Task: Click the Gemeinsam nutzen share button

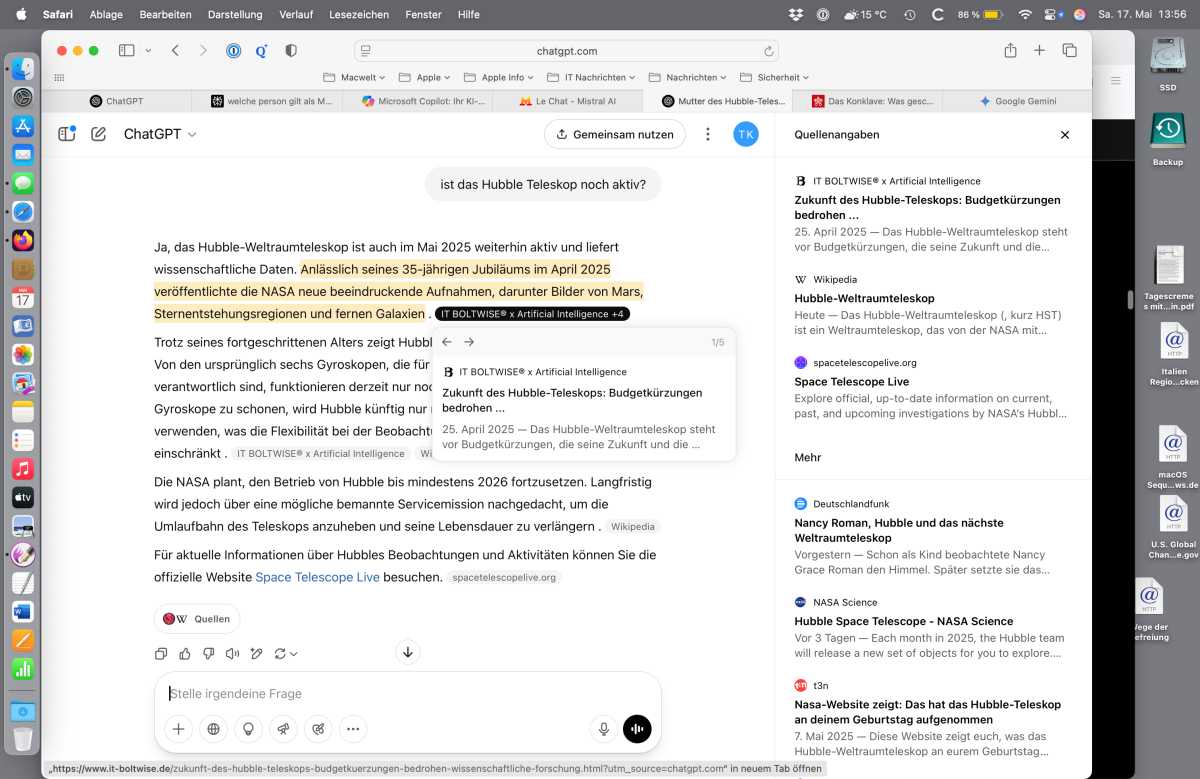Action: pyautogui.click(x=615, y=134)
